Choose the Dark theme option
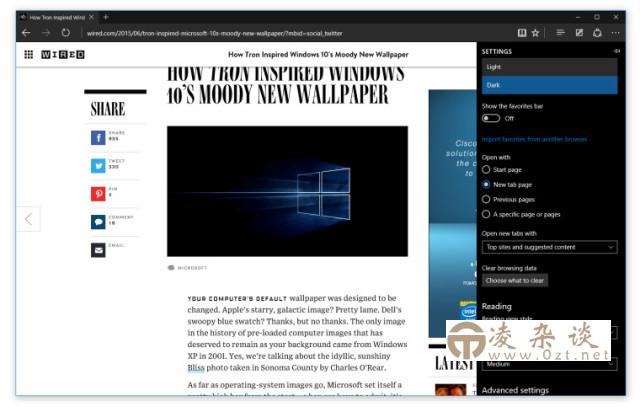 (x=549, y=85)
